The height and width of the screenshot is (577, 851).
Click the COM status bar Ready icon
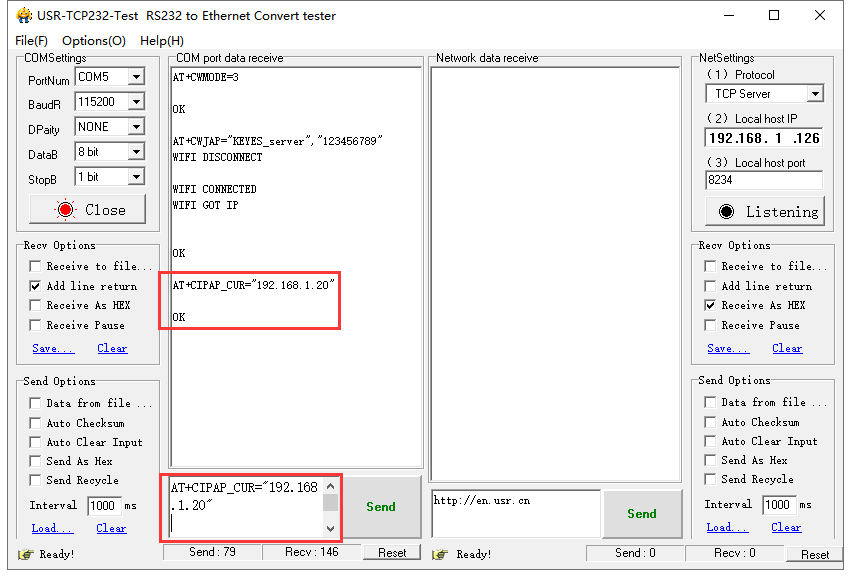26,554
